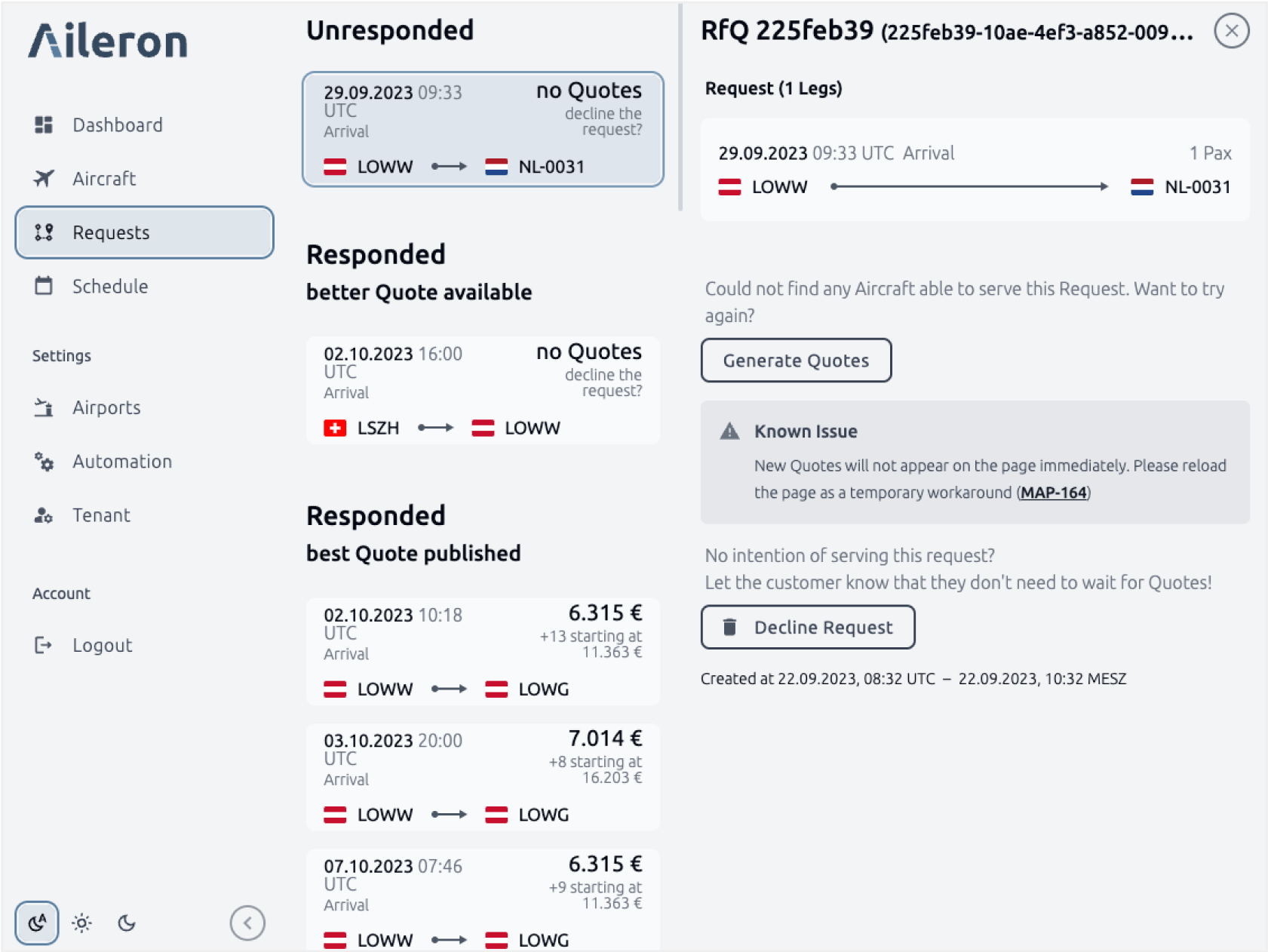Open the Requests menu item
Image resolution: width=1268 pixels, height=952 pixels.
tap(144, 232)
